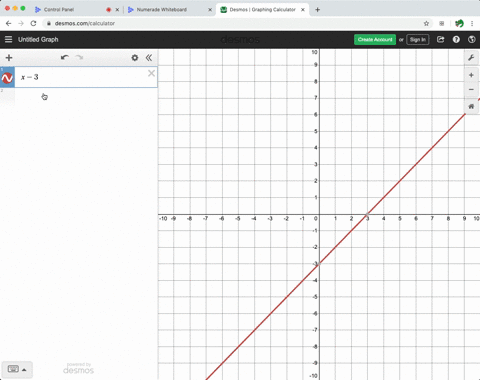Zoom in on the graph
Screen dimensions: 480x380
(x=471, y=75)
